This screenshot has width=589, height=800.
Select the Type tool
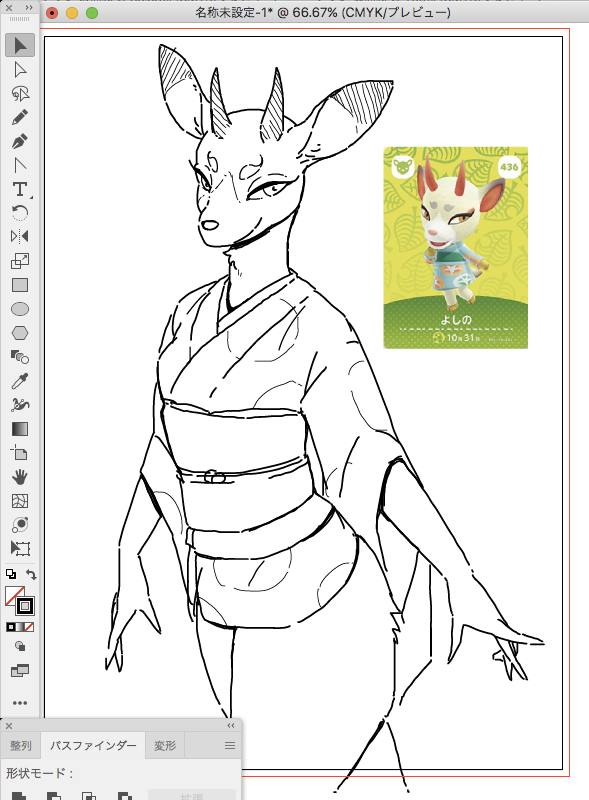tap(20, 189)
